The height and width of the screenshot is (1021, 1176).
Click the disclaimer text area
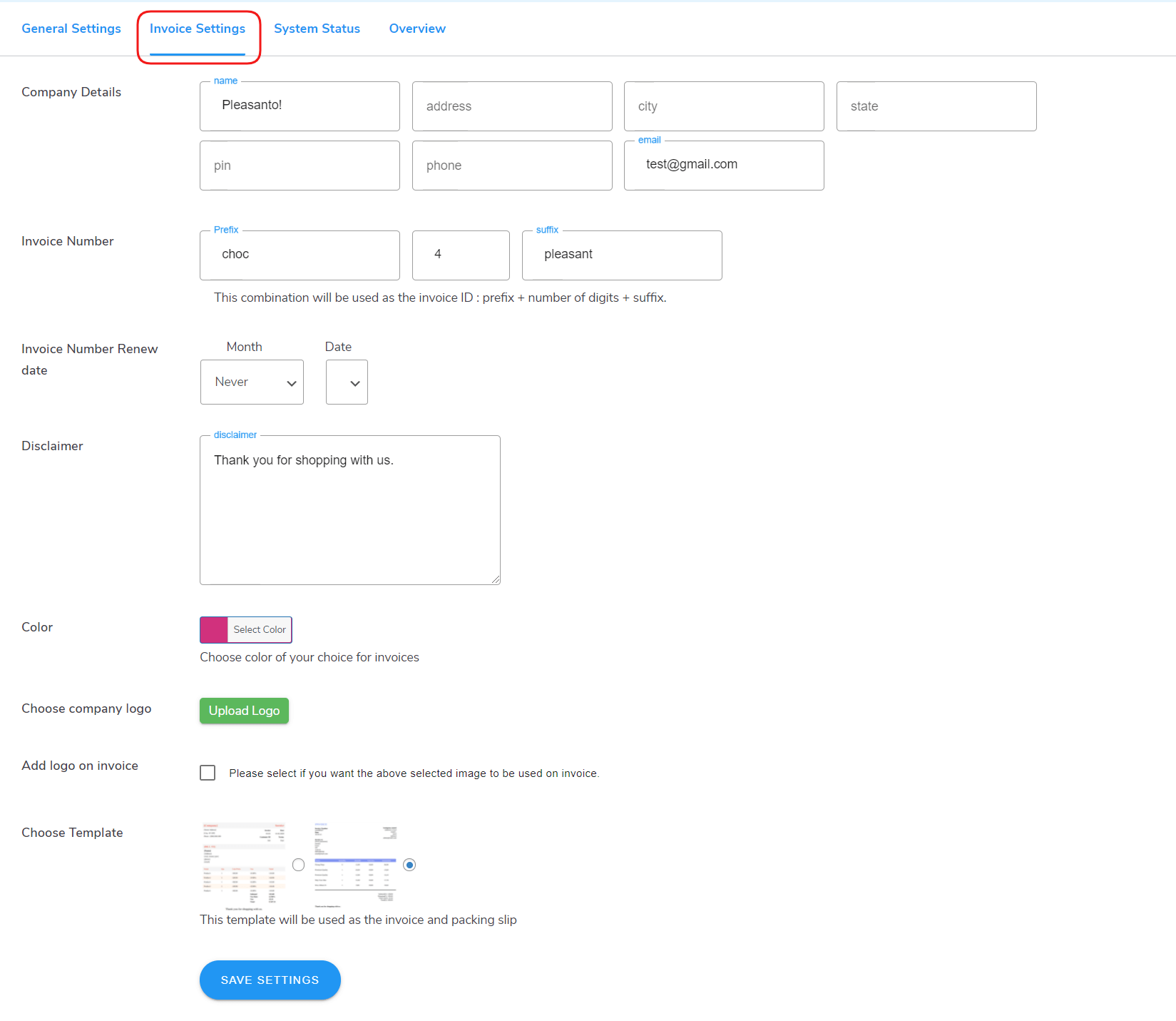tap(349, 509)
